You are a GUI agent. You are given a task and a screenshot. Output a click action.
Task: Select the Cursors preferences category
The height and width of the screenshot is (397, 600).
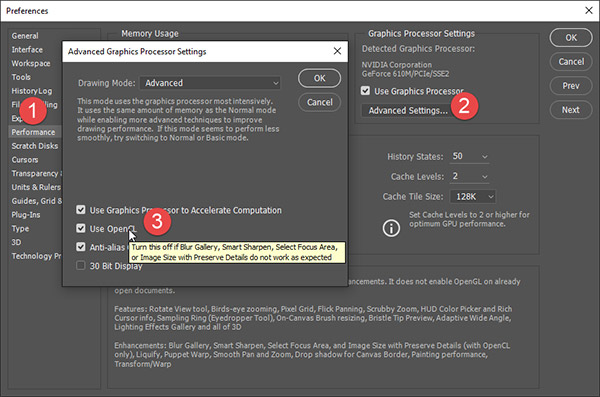25,160
